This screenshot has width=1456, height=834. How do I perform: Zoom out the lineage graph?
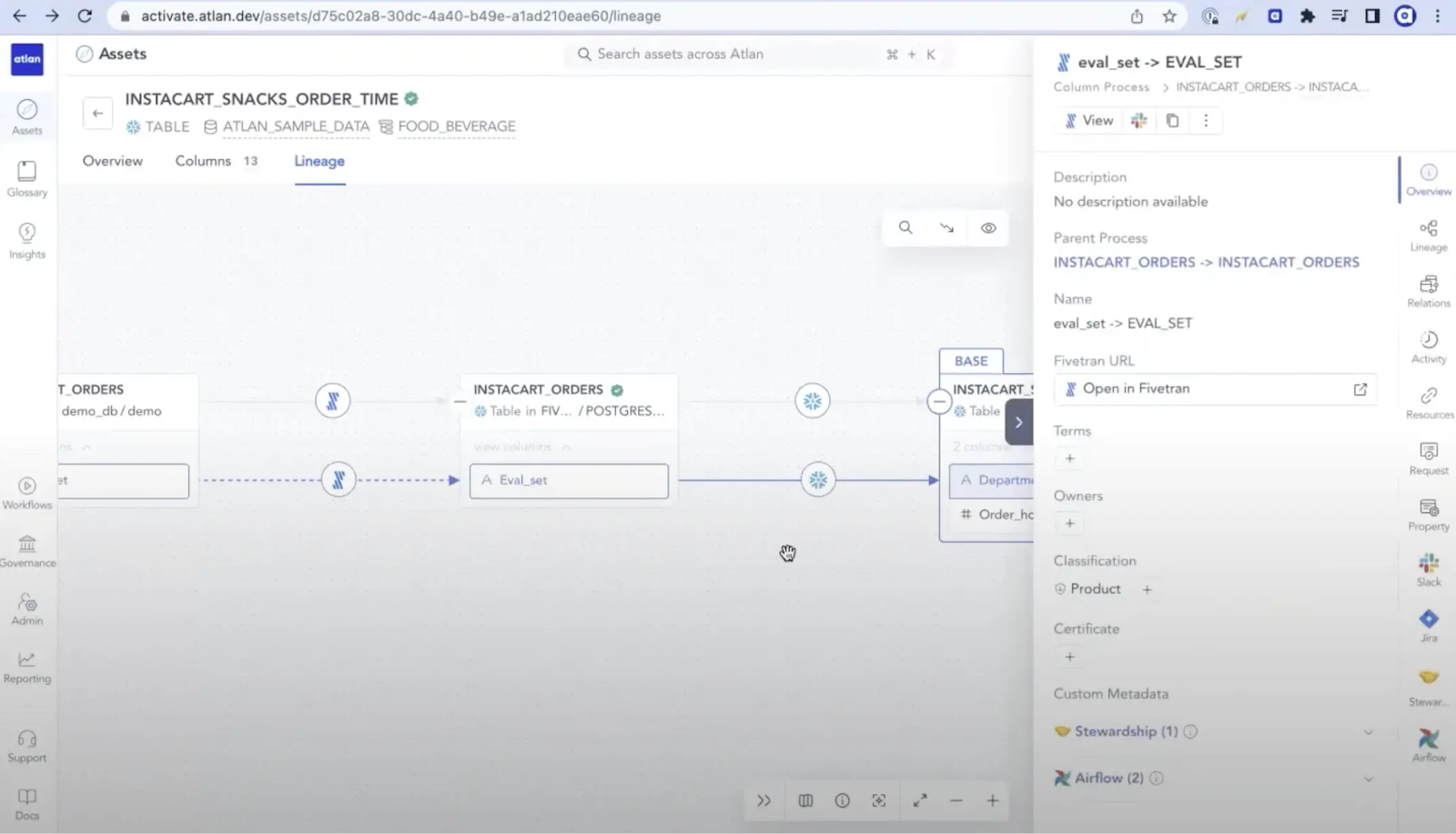tap(955, 800)
